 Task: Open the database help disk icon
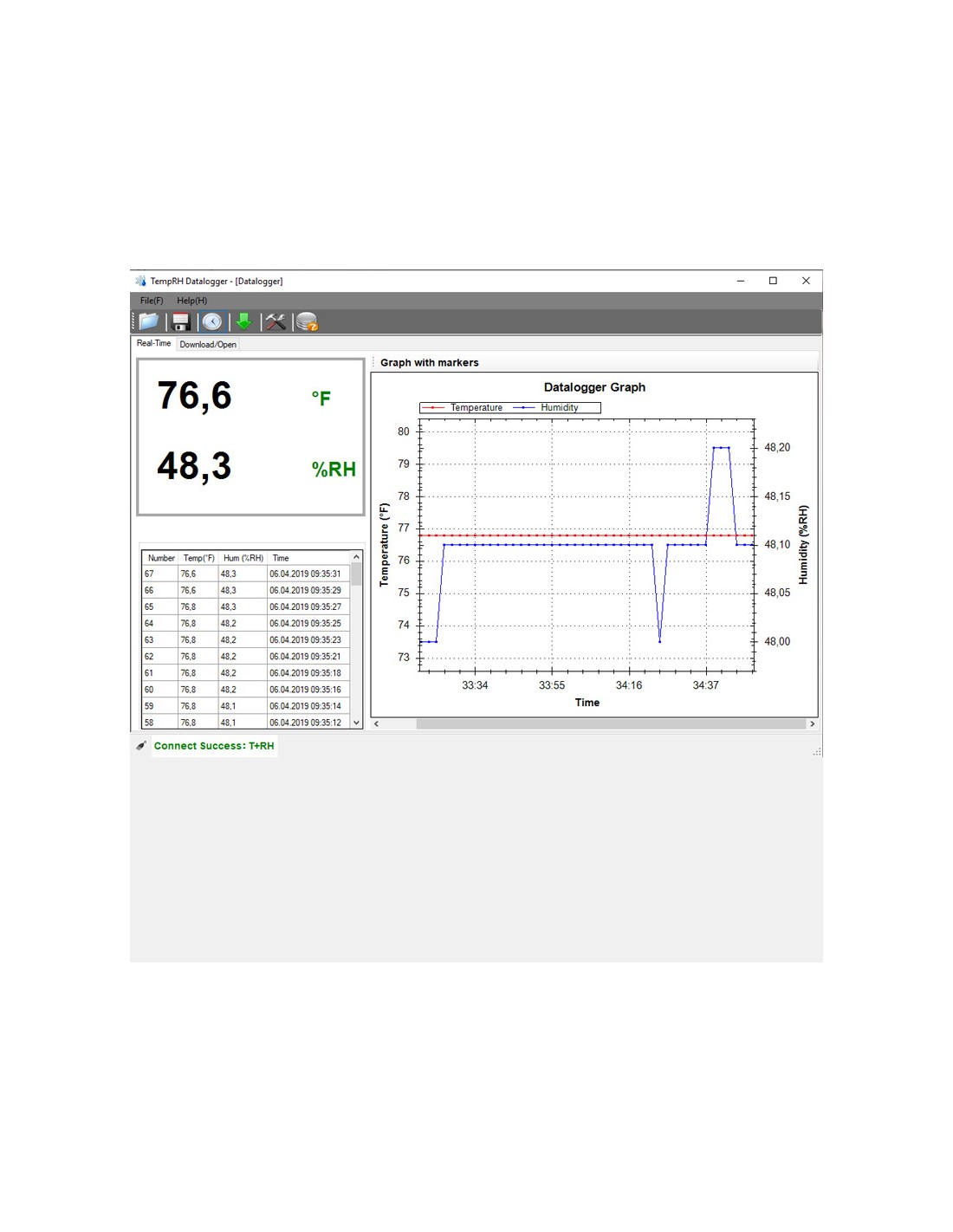pyautogui.click(x=307, y=321)
